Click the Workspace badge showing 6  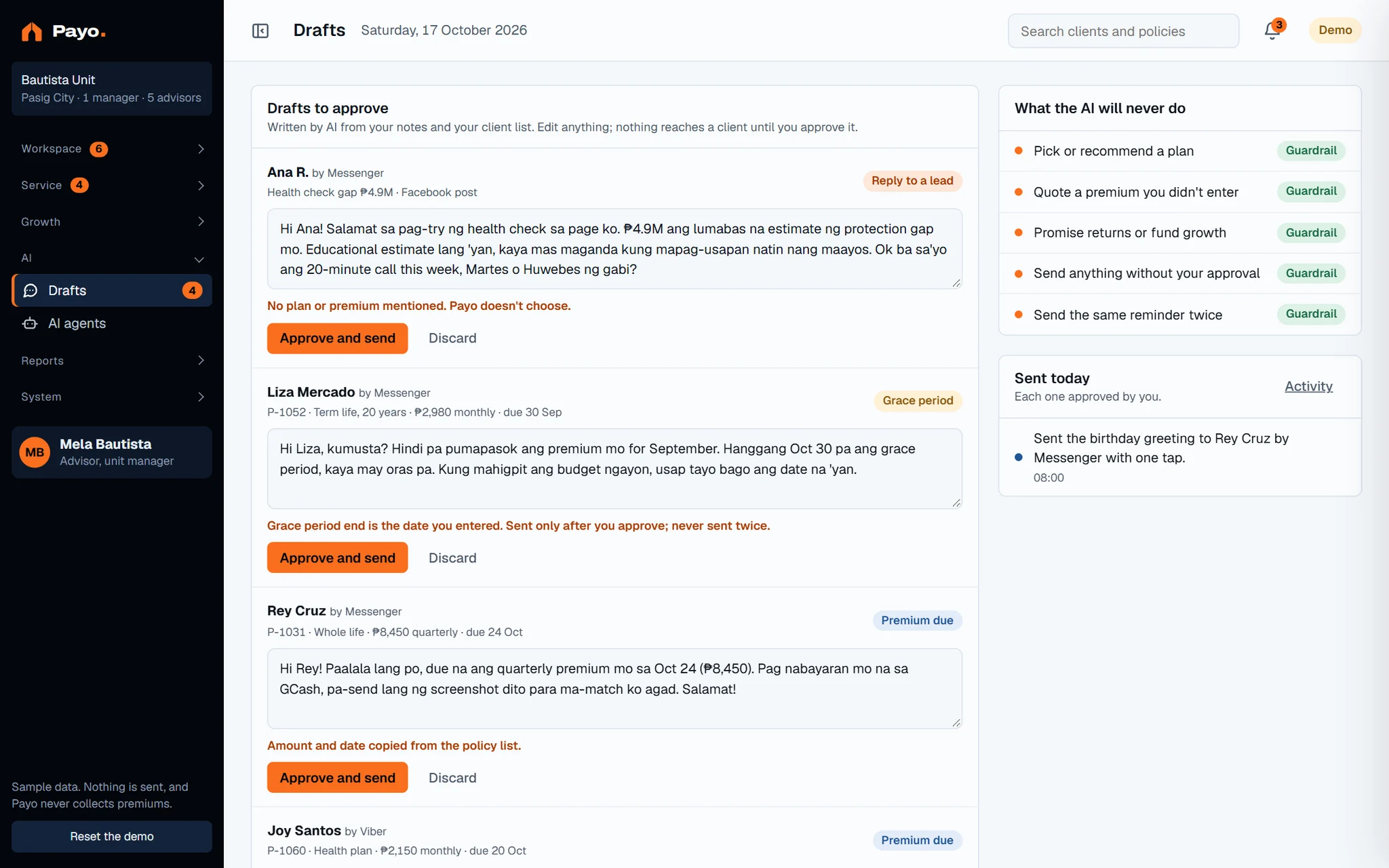pyautogui.click(x=99, y=149)
